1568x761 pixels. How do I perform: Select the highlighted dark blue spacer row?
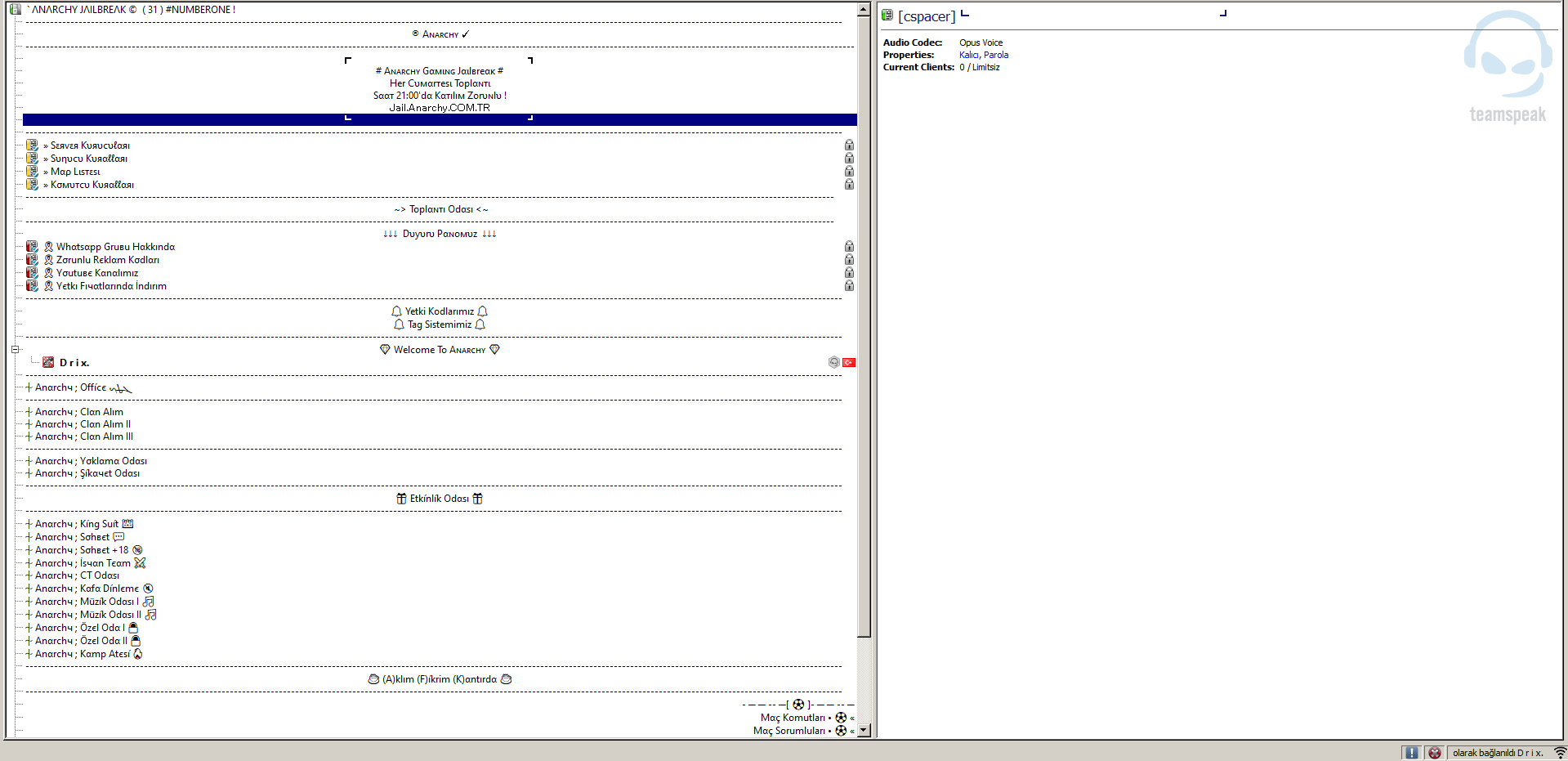tap(440, 120)
